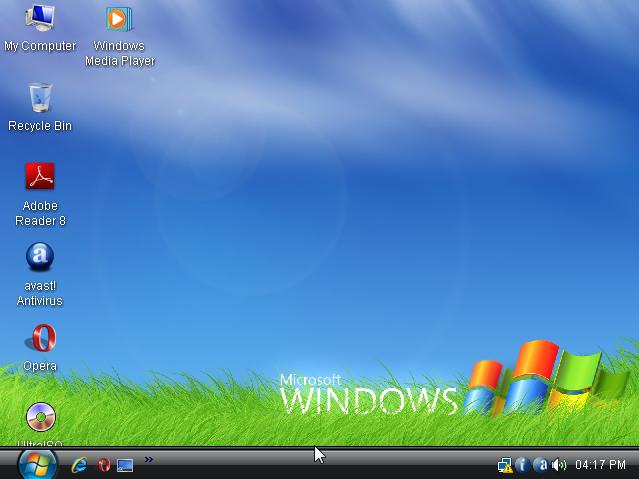Click the Windows Media Player label text
Screen dimensions: 639x479
(120, 53)
